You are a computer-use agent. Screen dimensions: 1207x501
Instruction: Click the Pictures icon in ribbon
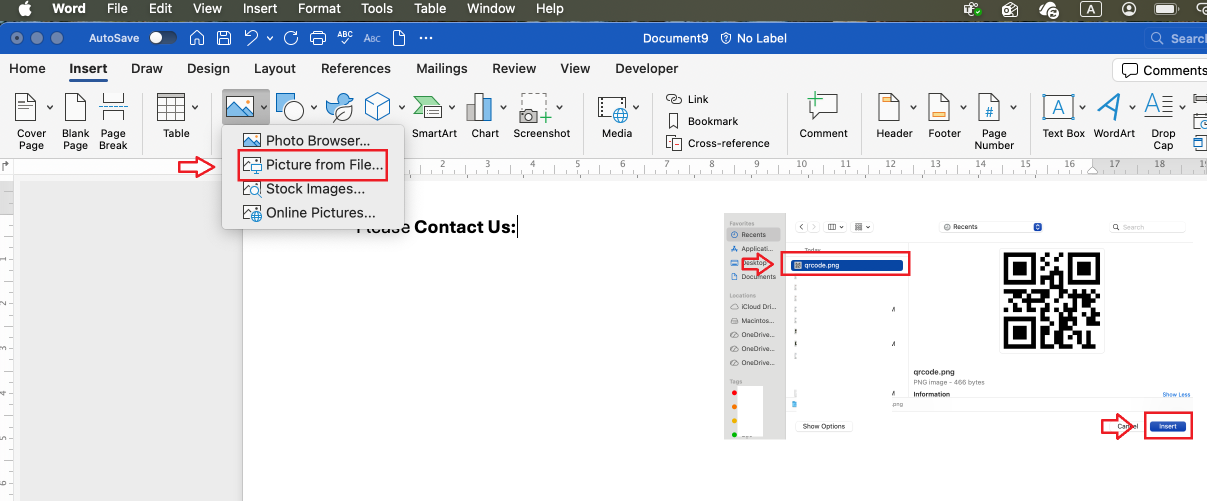238,107
